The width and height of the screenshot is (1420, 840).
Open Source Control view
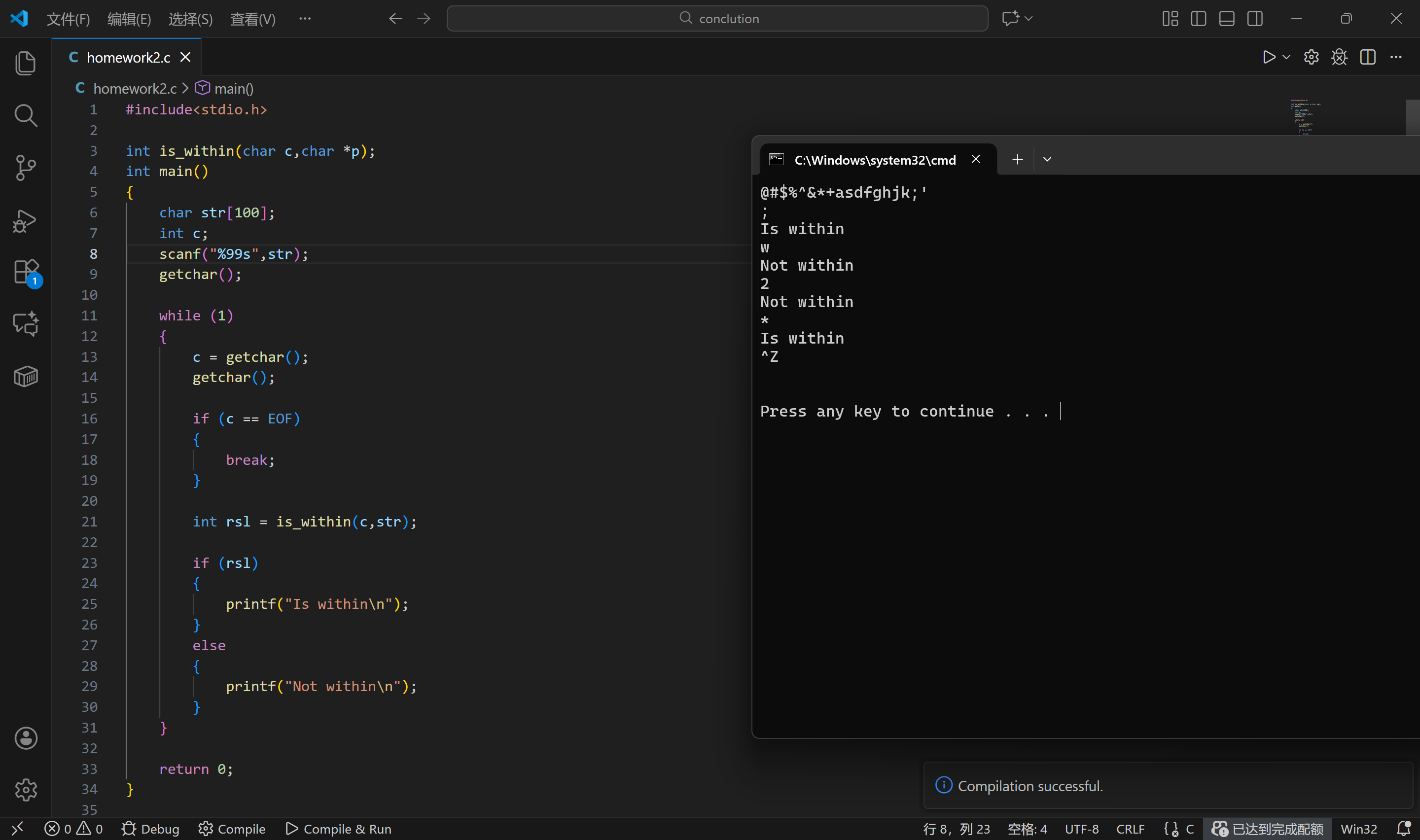(x=26, y=168)
